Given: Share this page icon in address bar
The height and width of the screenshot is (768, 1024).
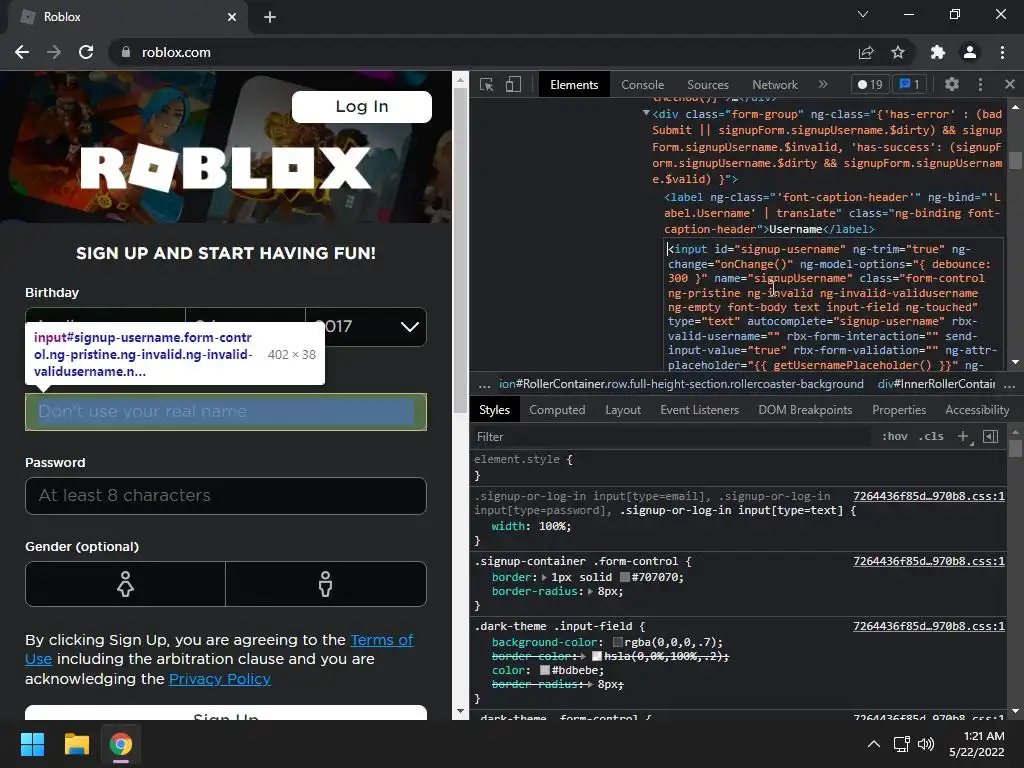Looking at the screenshot, I should pyautogui.click(x=866, y=52).
